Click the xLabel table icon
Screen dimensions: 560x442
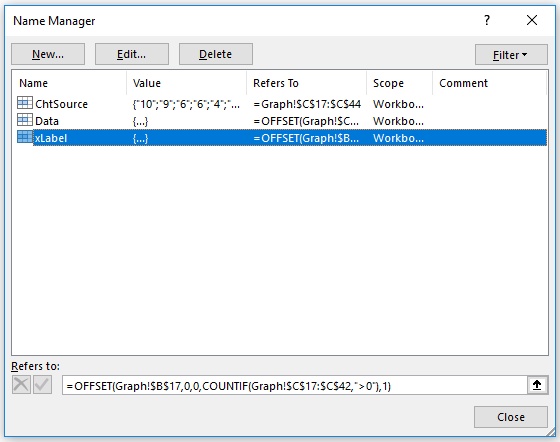(x=25, y=137)
